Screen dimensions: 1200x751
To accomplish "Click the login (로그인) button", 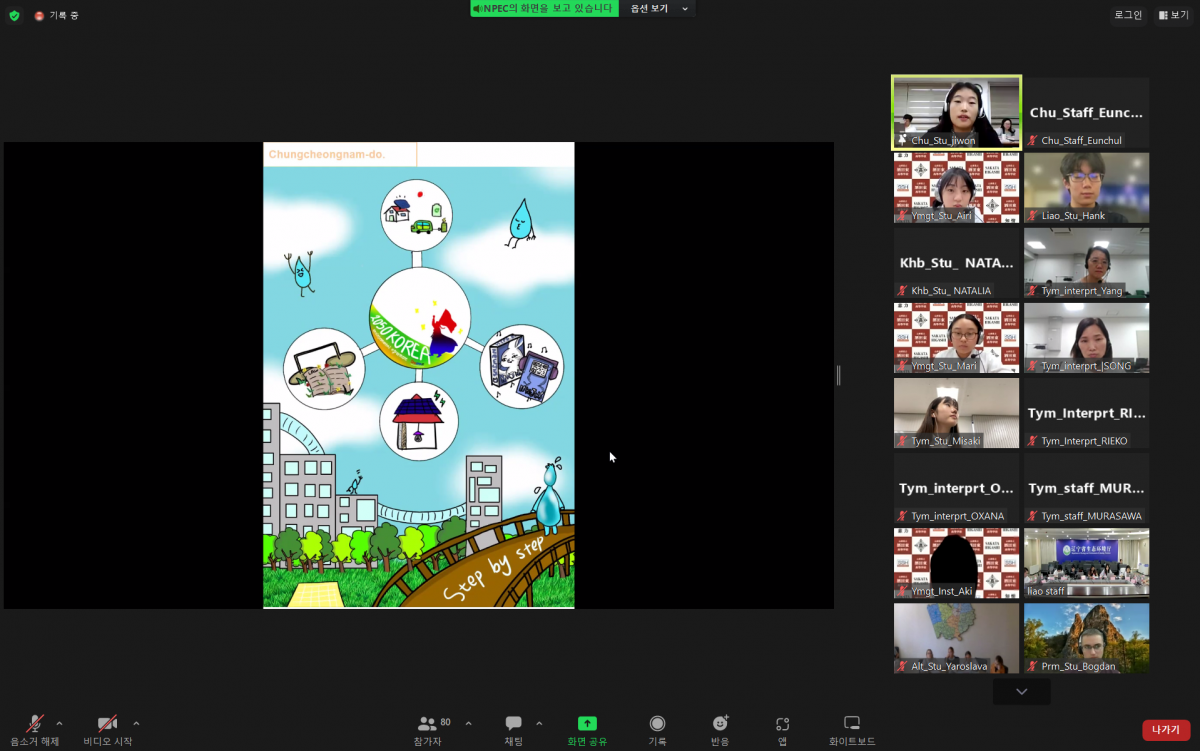I will click(1128, 15).
